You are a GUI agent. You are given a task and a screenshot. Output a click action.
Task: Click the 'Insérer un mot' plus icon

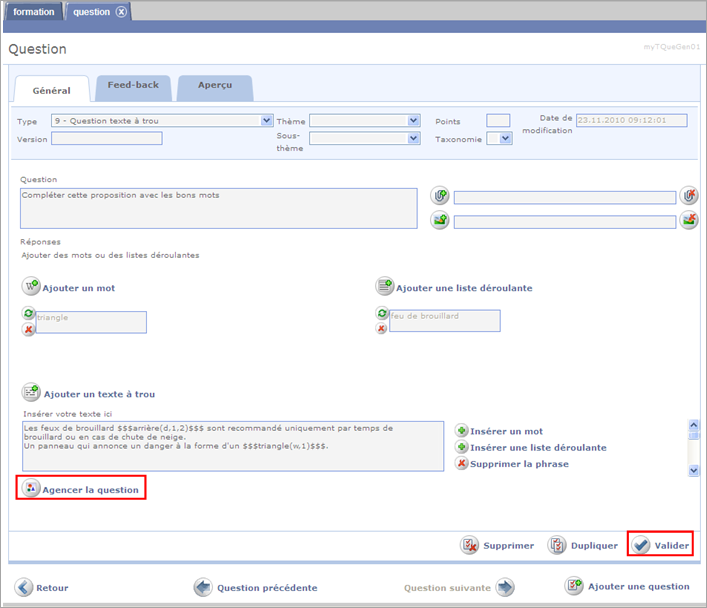pos(461,431)
